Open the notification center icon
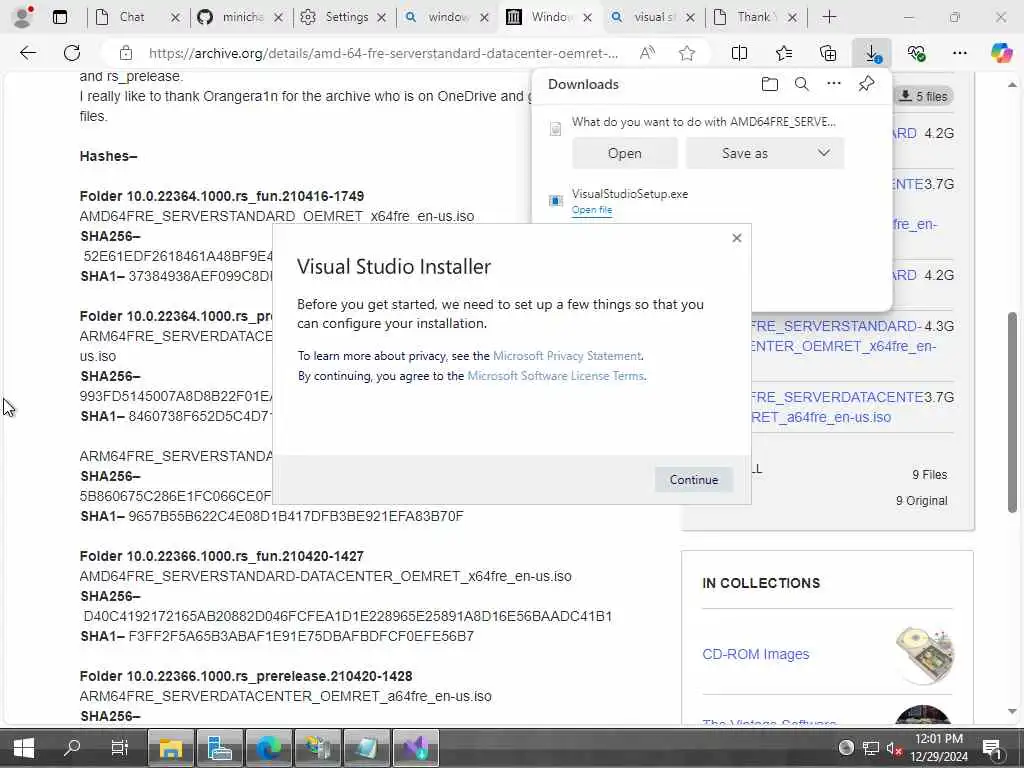1024x768 pixels. (x=993, y=748)
